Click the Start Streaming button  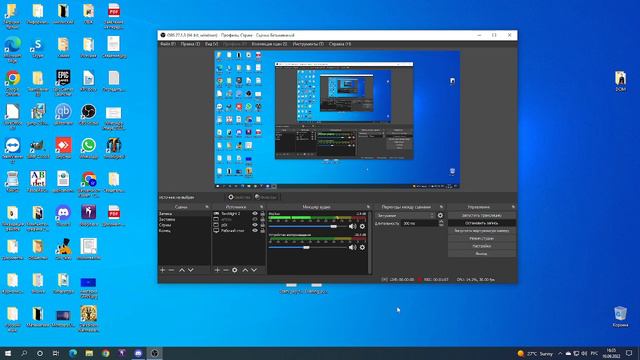point(482,215)
